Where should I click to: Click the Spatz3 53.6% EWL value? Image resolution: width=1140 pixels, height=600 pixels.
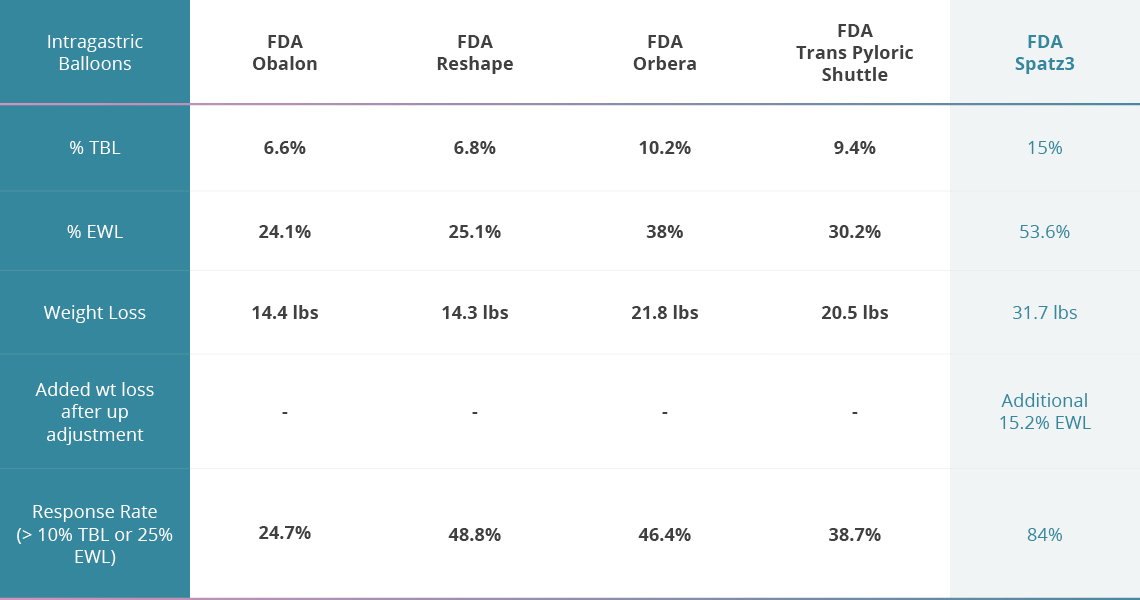point(1045,232)
